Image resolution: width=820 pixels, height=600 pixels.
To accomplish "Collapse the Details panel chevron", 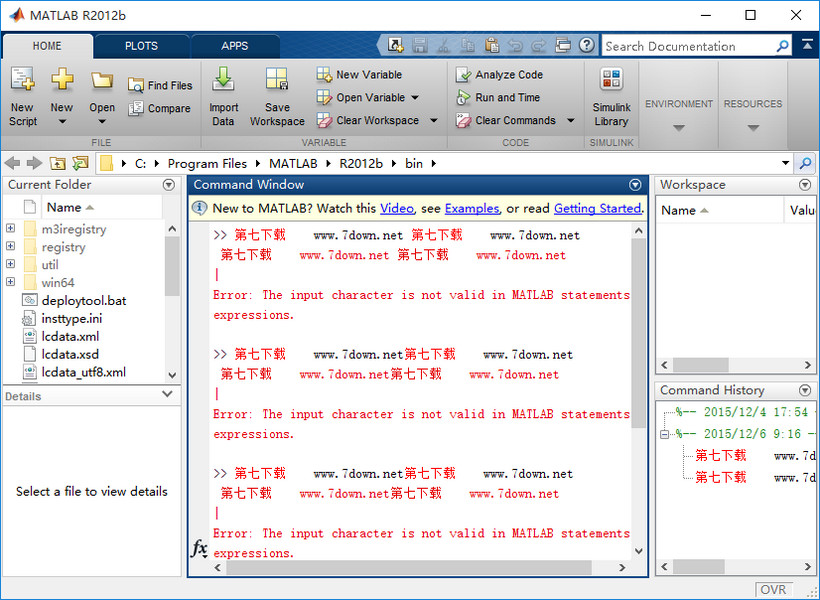I will point(167,394).
